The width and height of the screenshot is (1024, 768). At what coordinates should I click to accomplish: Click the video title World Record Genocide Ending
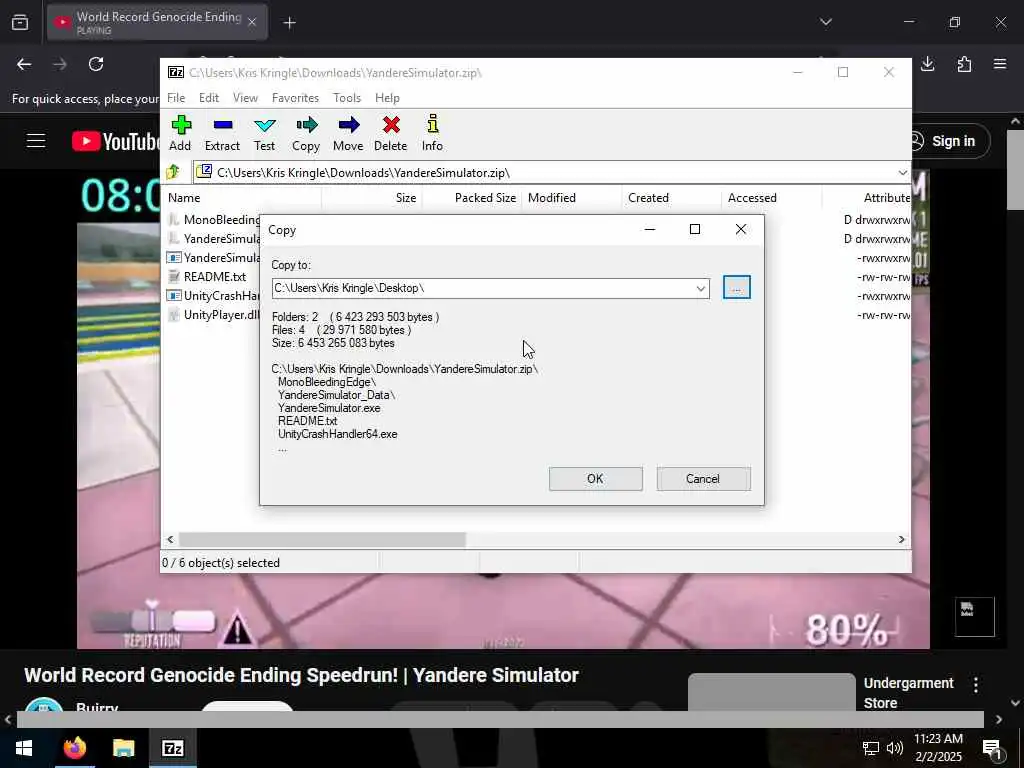click(301, 675)
